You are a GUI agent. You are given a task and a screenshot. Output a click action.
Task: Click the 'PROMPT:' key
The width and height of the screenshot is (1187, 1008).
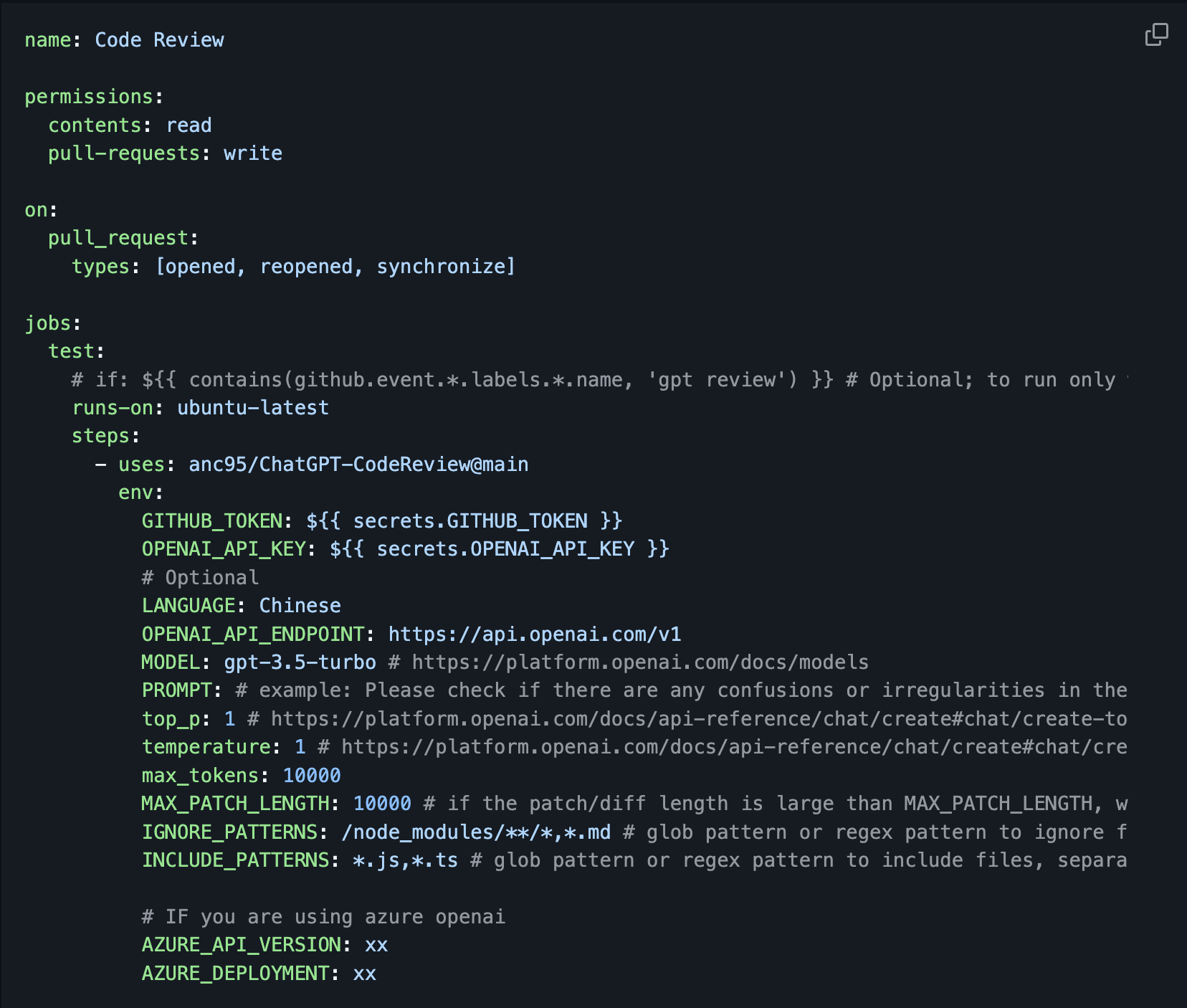[182, 690]
